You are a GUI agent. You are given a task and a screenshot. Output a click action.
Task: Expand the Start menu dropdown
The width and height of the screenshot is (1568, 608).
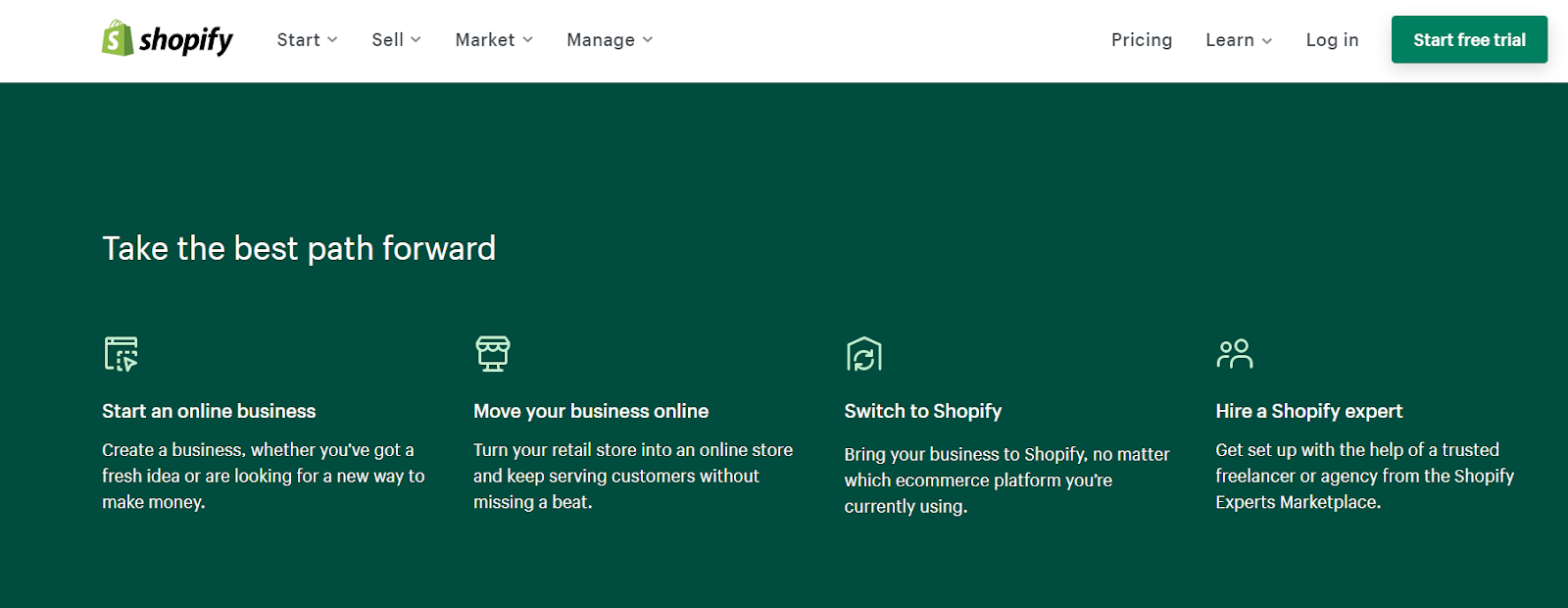point(307,40)
